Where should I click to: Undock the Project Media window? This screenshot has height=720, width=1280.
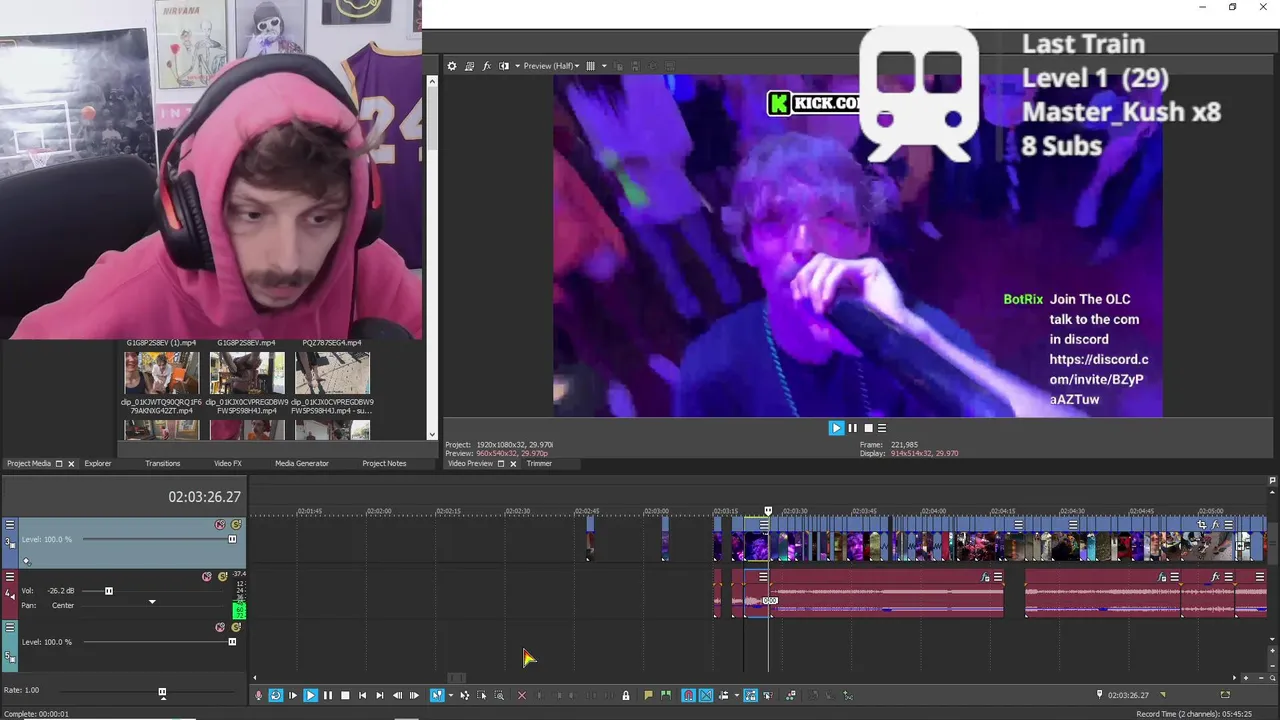tap(58, 464)
